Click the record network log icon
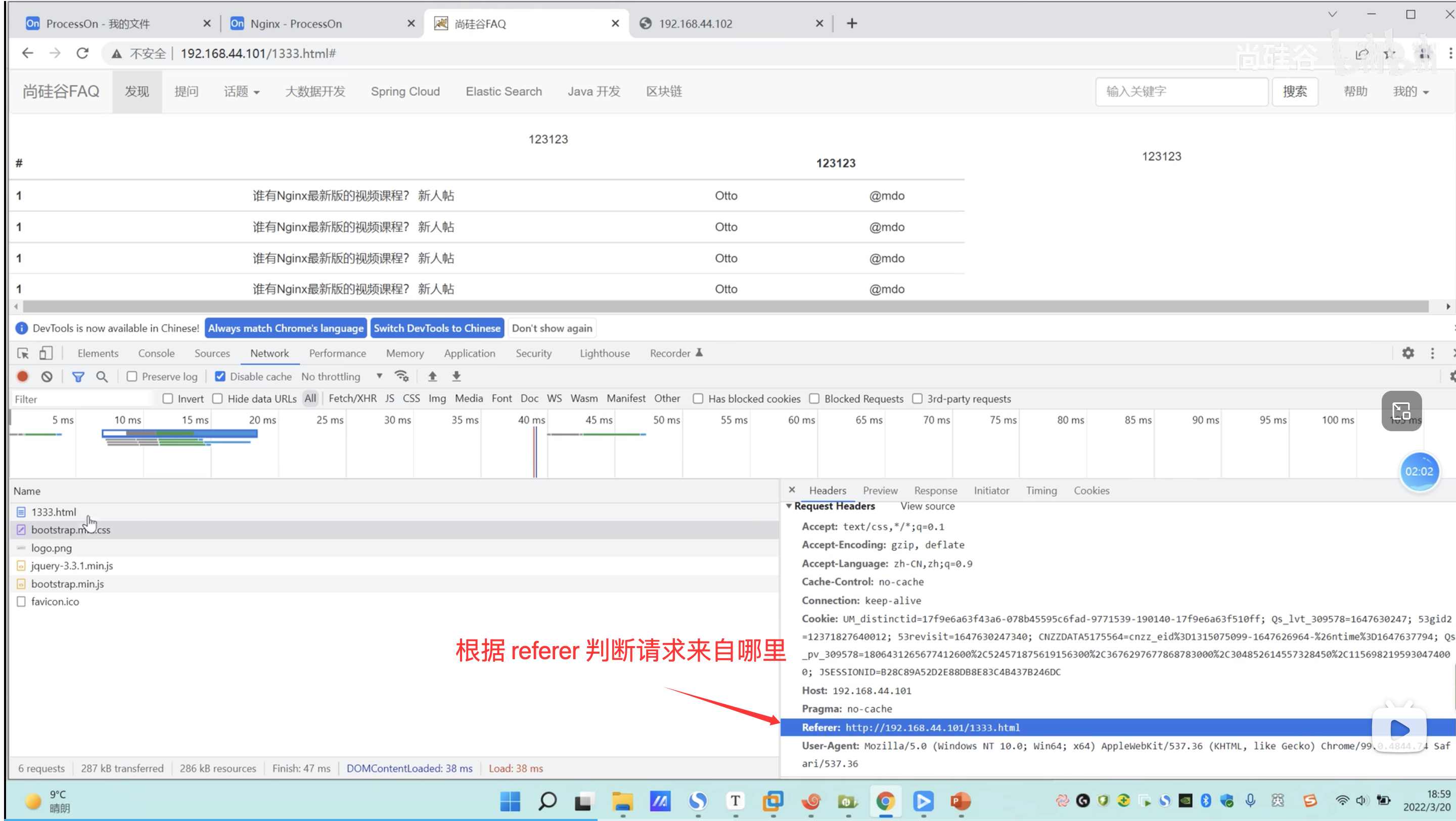 (23, 376)
